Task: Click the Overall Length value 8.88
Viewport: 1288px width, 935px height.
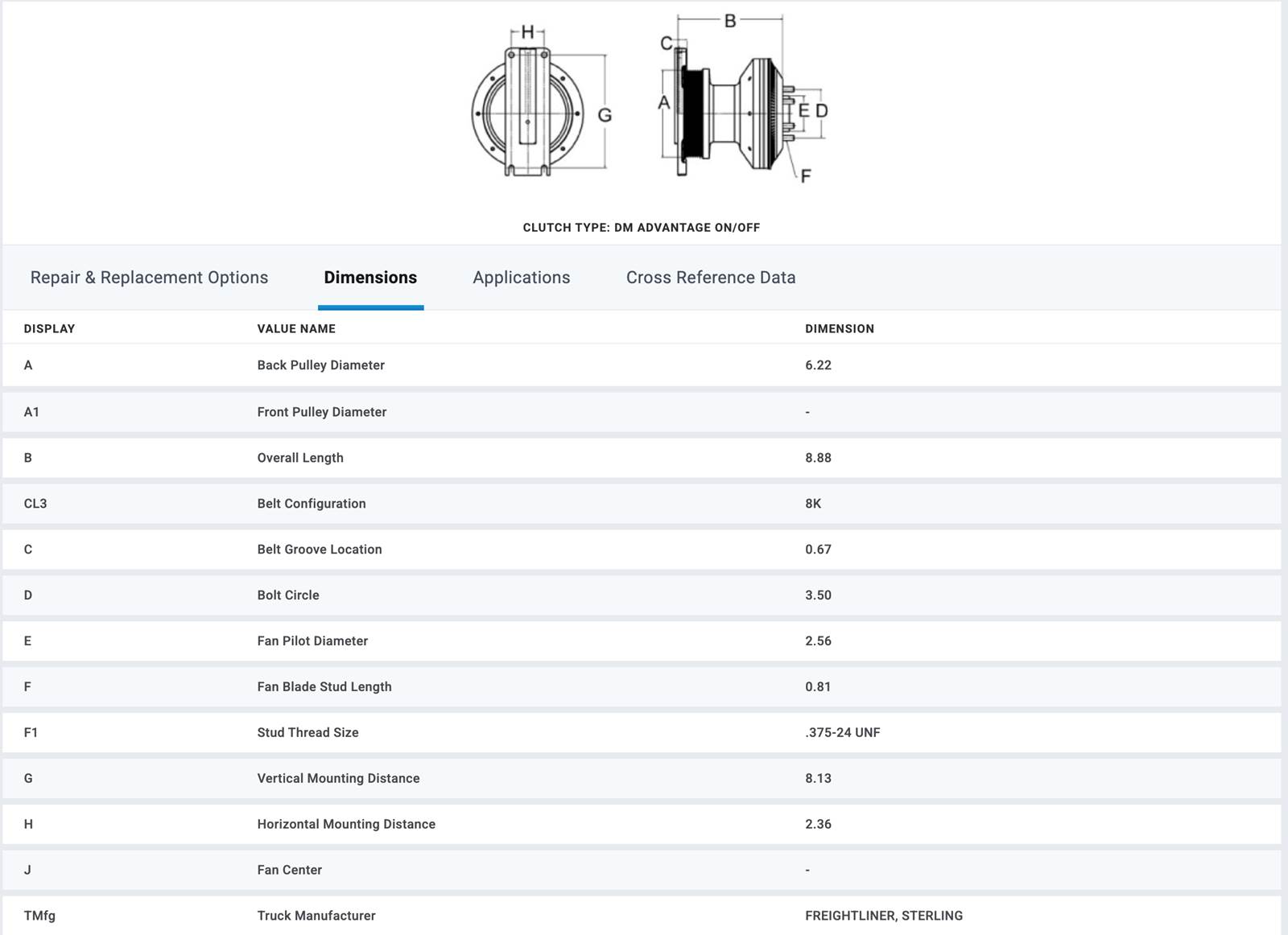Action: pyautogui.click(x=818, y=458)
